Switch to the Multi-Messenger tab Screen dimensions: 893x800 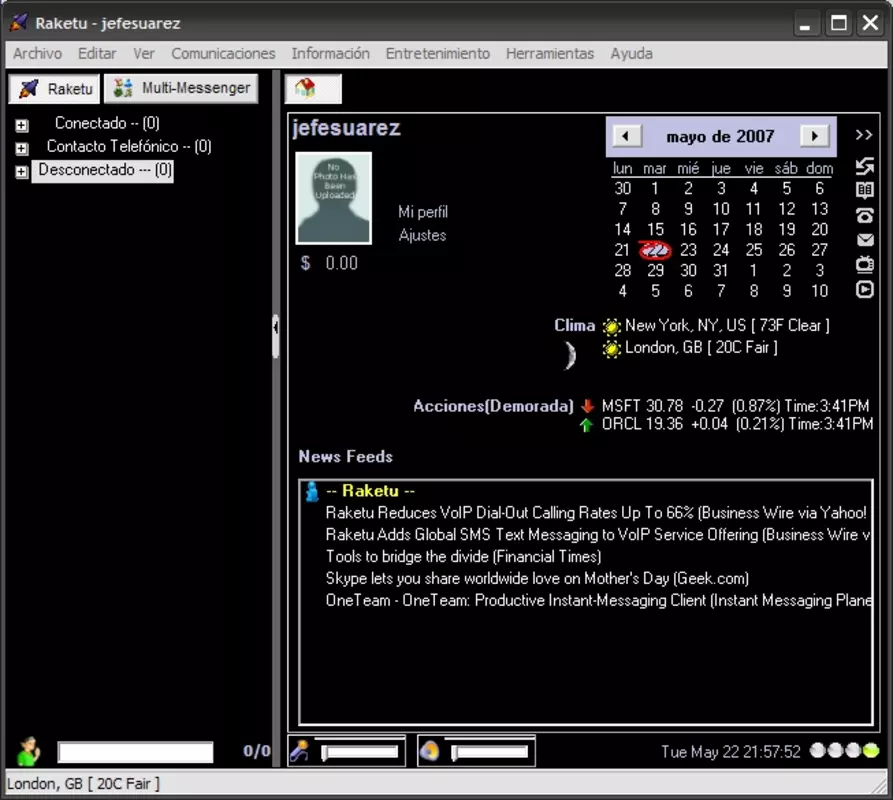click(181, 88)
